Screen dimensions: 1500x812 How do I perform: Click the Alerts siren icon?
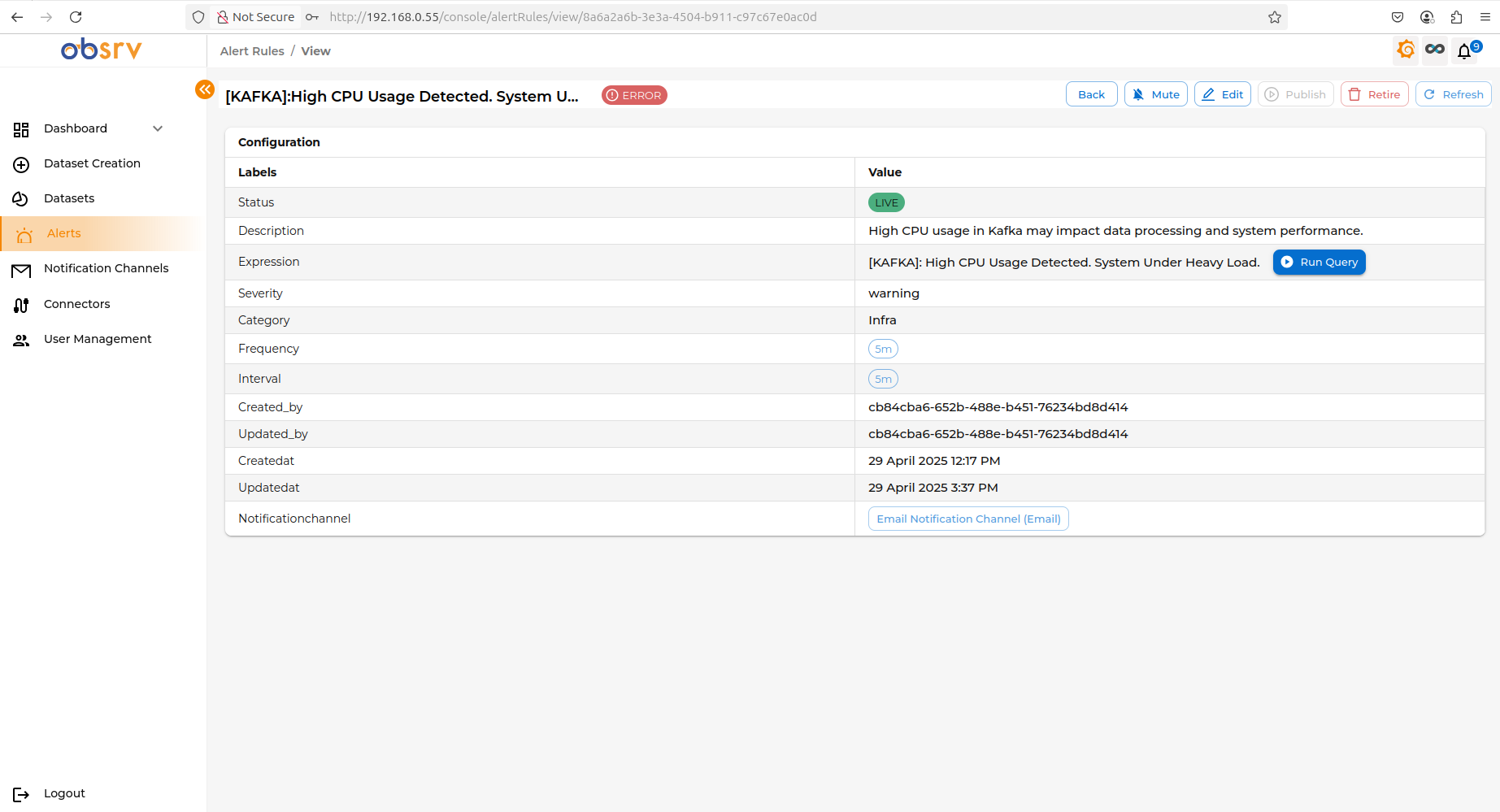point(24,234)
